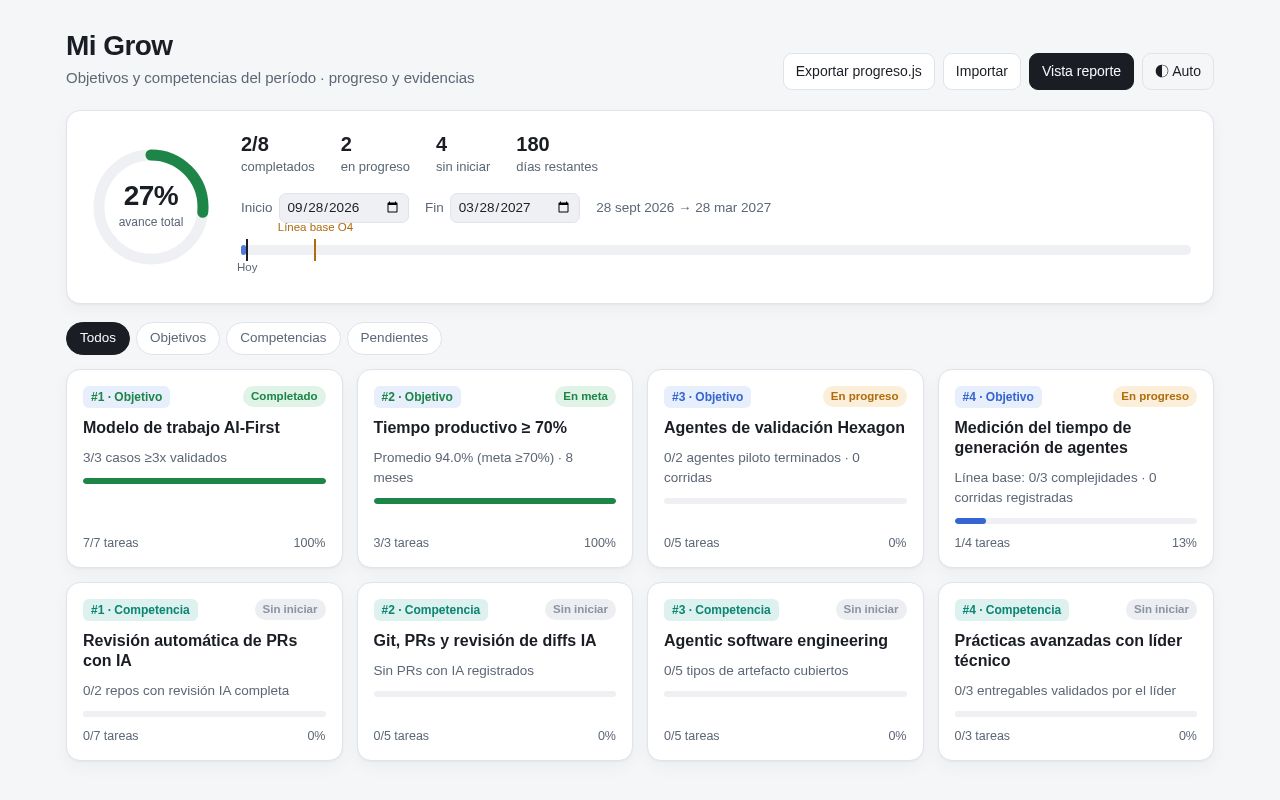Toggle the Auto theme button
The height and width of the screenshot is (800, 1280).
tap(1178, 71)
